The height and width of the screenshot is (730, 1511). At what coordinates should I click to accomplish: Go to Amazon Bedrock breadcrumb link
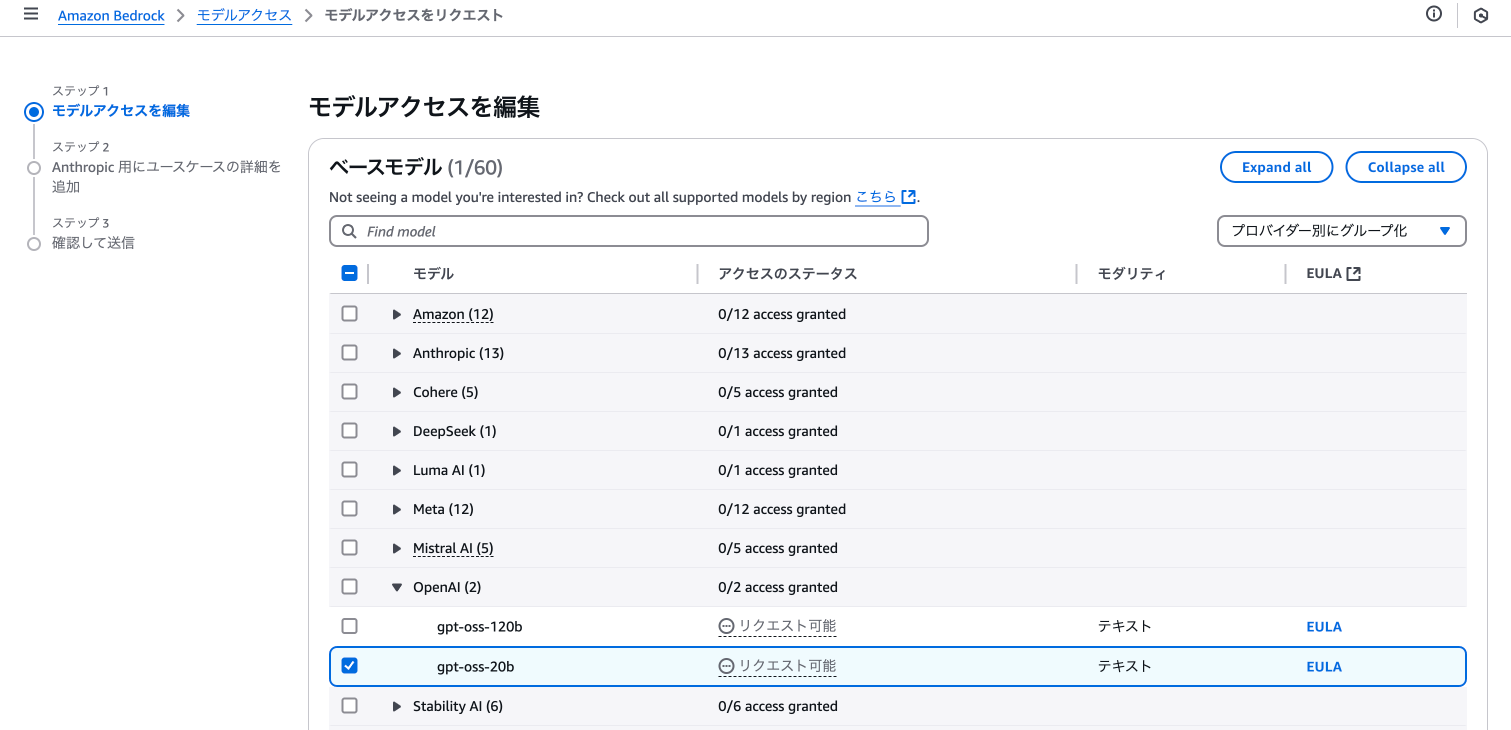[x=111, y=16]
